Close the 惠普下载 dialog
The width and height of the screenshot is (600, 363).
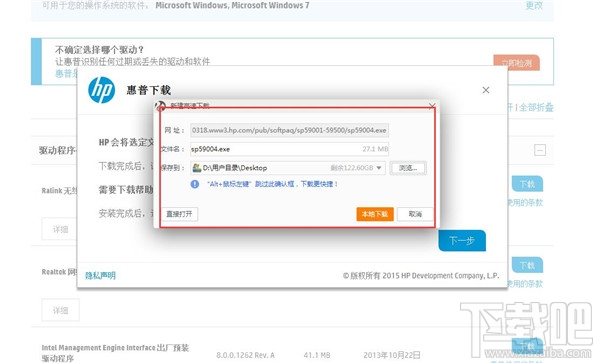click(x=486, y=90)
